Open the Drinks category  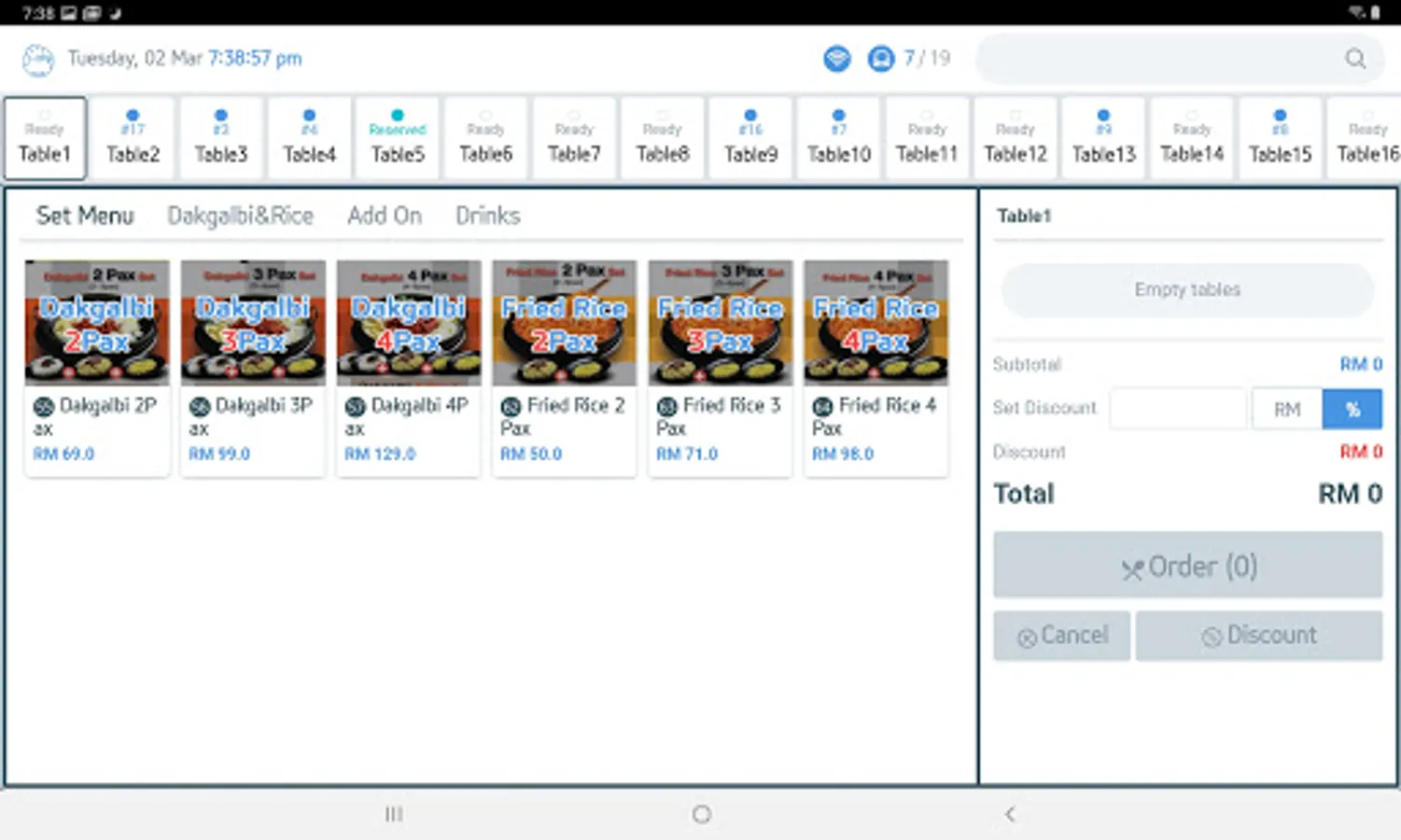[x=487, y=216]
